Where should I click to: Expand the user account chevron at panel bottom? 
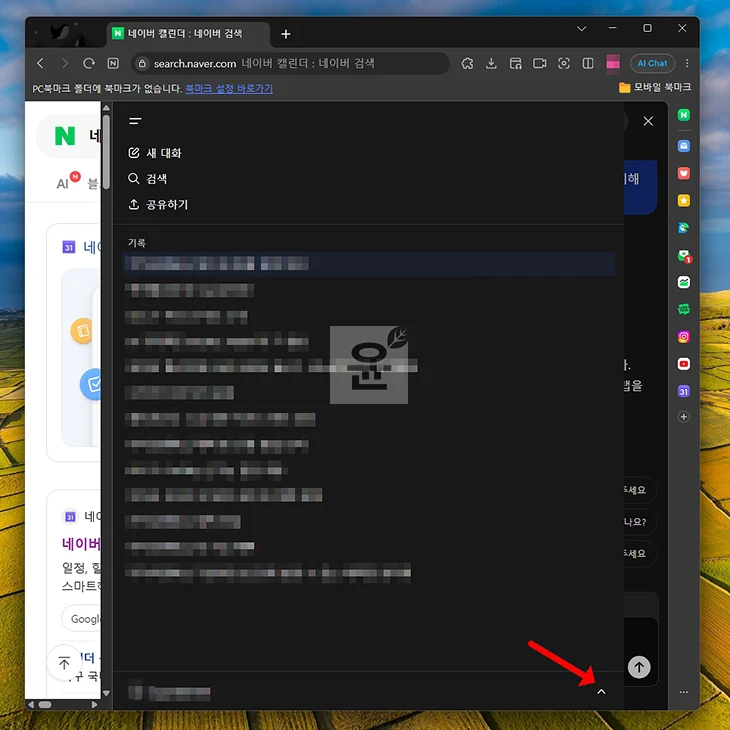click(x=601, y=692)
